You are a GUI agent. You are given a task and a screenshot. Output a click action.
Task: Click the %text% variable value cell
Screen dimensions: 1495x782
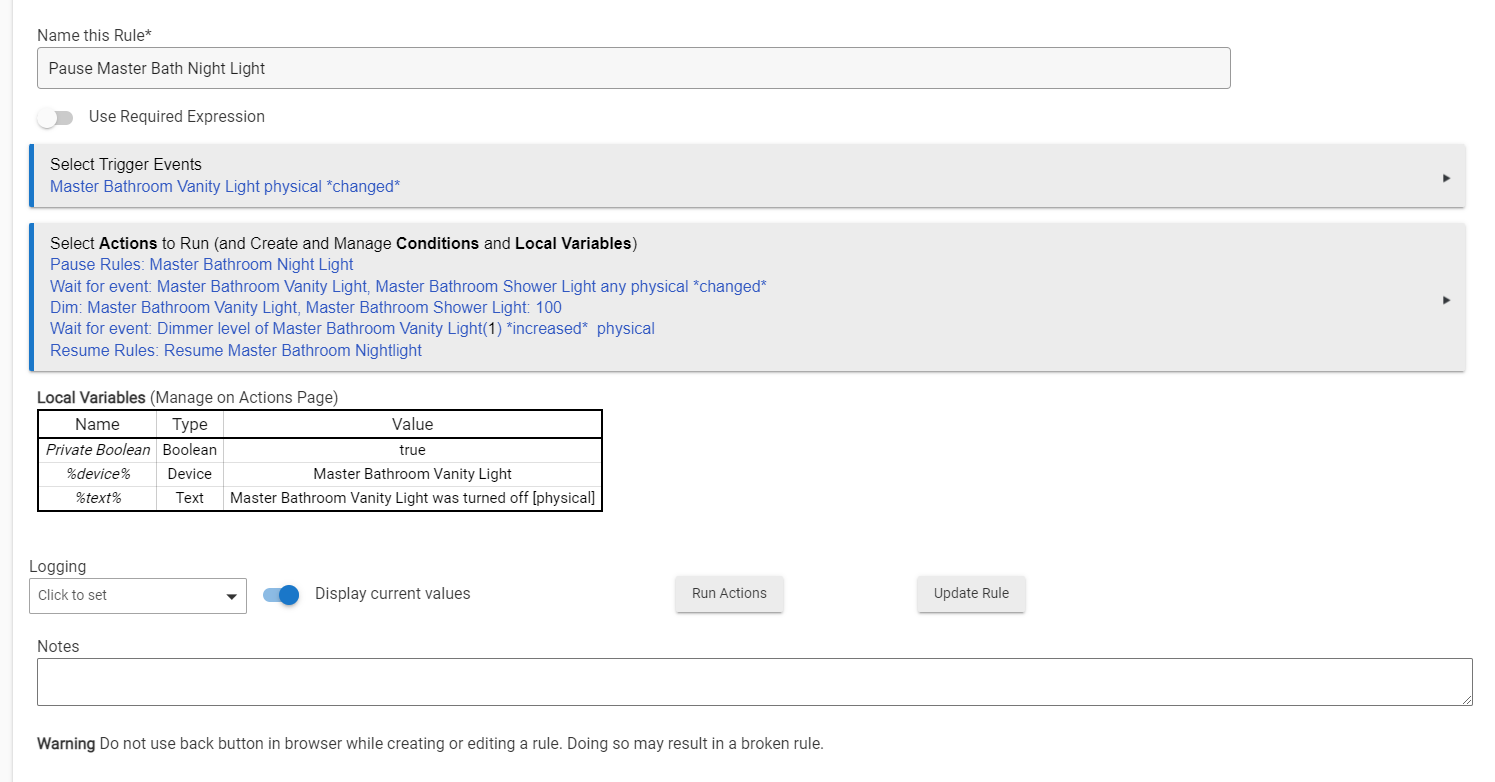(412, 498)
